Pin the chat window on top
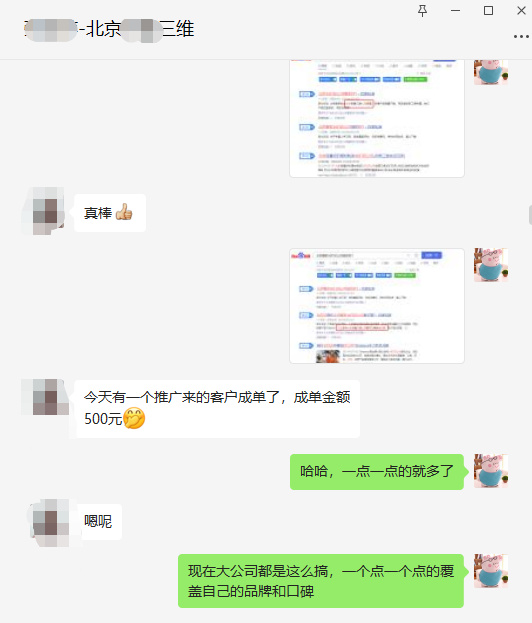The image size is (532, 623). [x=422, y=11]
